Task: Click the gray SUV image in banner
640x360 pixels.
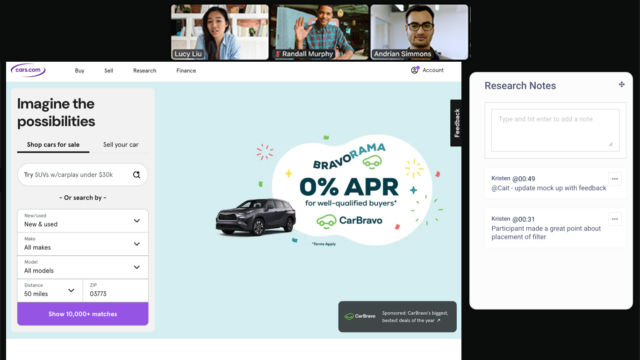Action: (256, 217)
